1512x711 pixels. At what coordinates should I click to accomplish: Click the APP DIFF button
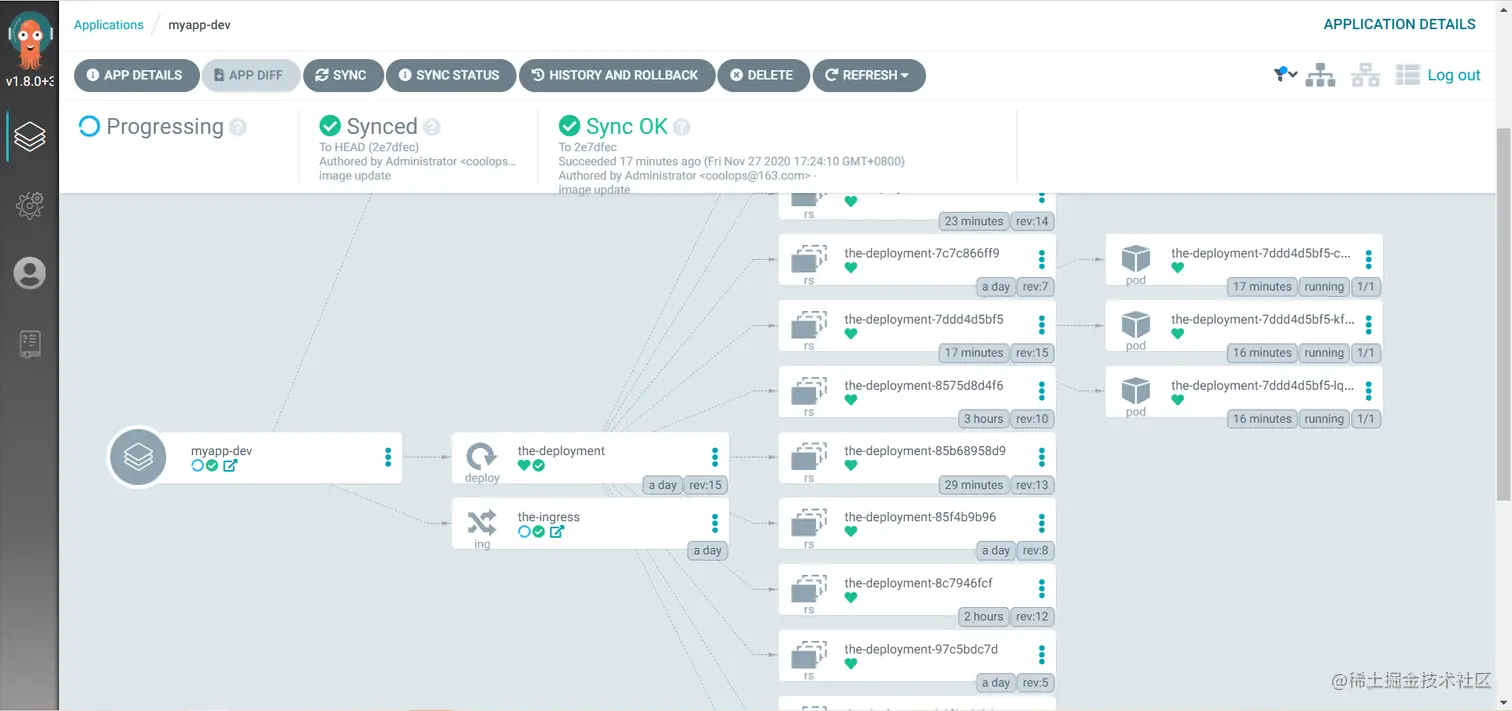click(250, 75)
